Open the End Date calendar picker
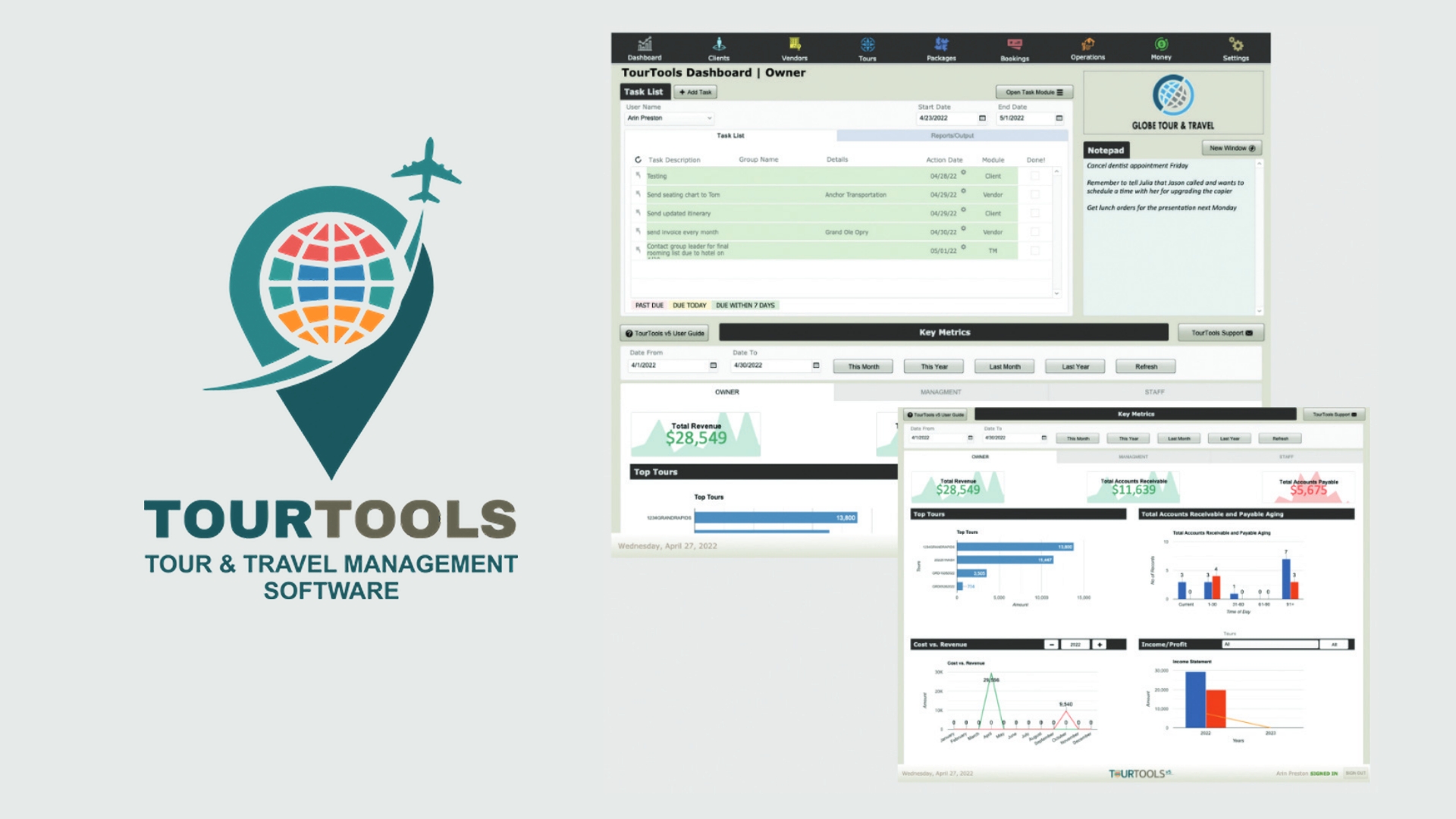 pyautogui.click(x=1059, y=118)
